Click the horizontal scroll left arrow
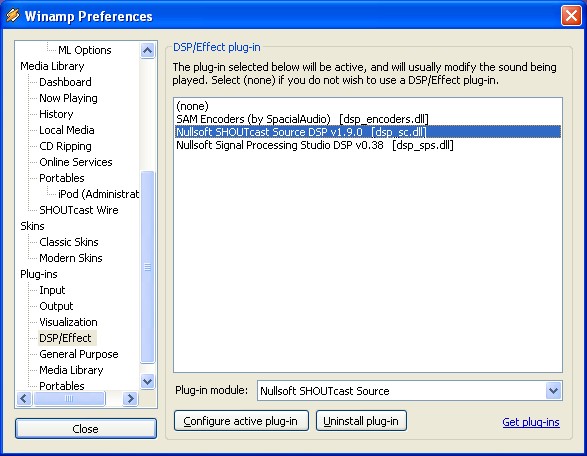The image size is (587, 456). point(24,398)
